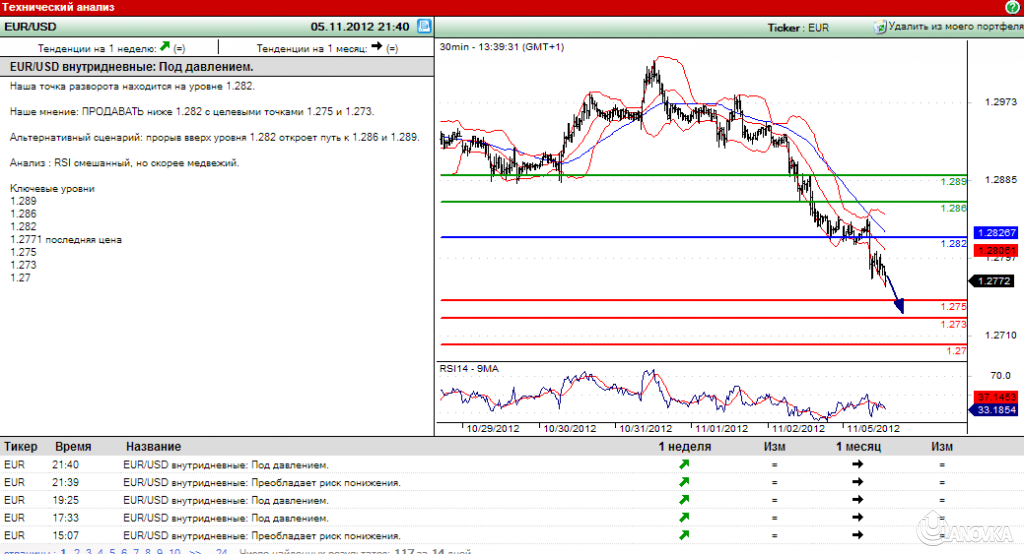Click green 1-week arrow in the 15:07 row
Screen dimensions: 1024x554
[x=684, y=535]
